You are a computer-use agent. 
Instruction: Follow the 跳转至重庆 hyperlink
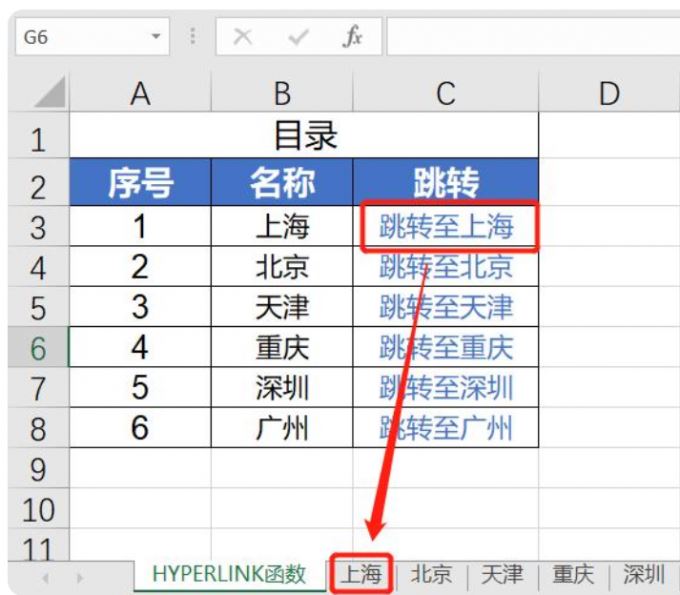click(x=446, y=347)
